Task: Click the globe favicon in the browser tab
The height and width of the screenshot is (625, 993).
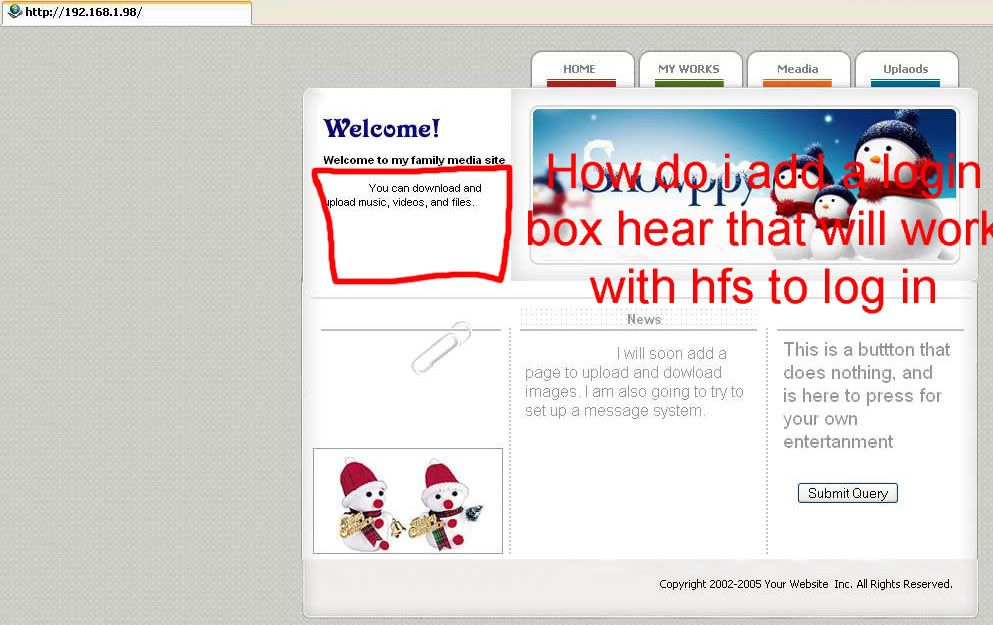Action: 13,12
